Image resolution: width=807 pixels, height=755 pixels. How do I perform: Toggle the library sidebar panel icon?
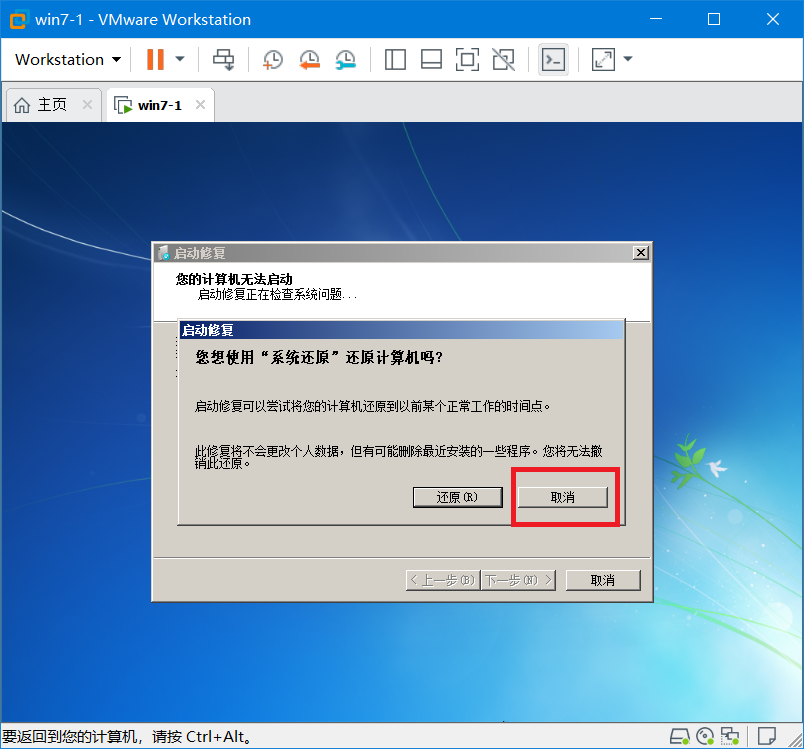pos(395,60)
